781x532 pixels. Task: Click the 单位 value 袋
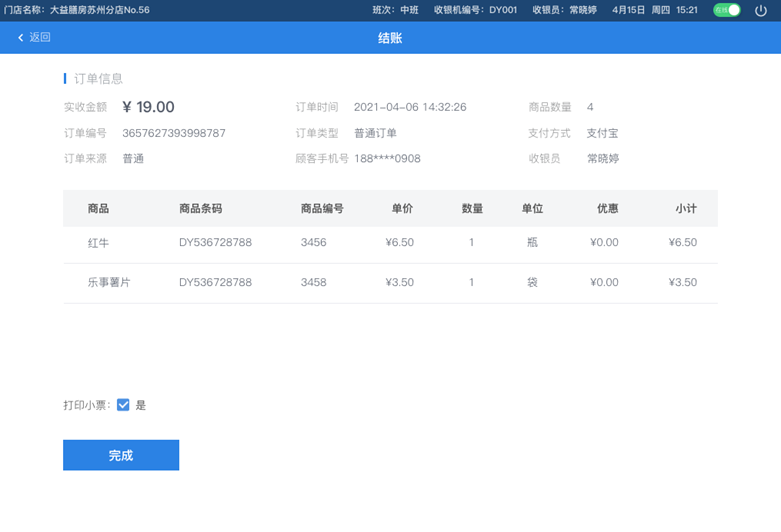[532, 282]
